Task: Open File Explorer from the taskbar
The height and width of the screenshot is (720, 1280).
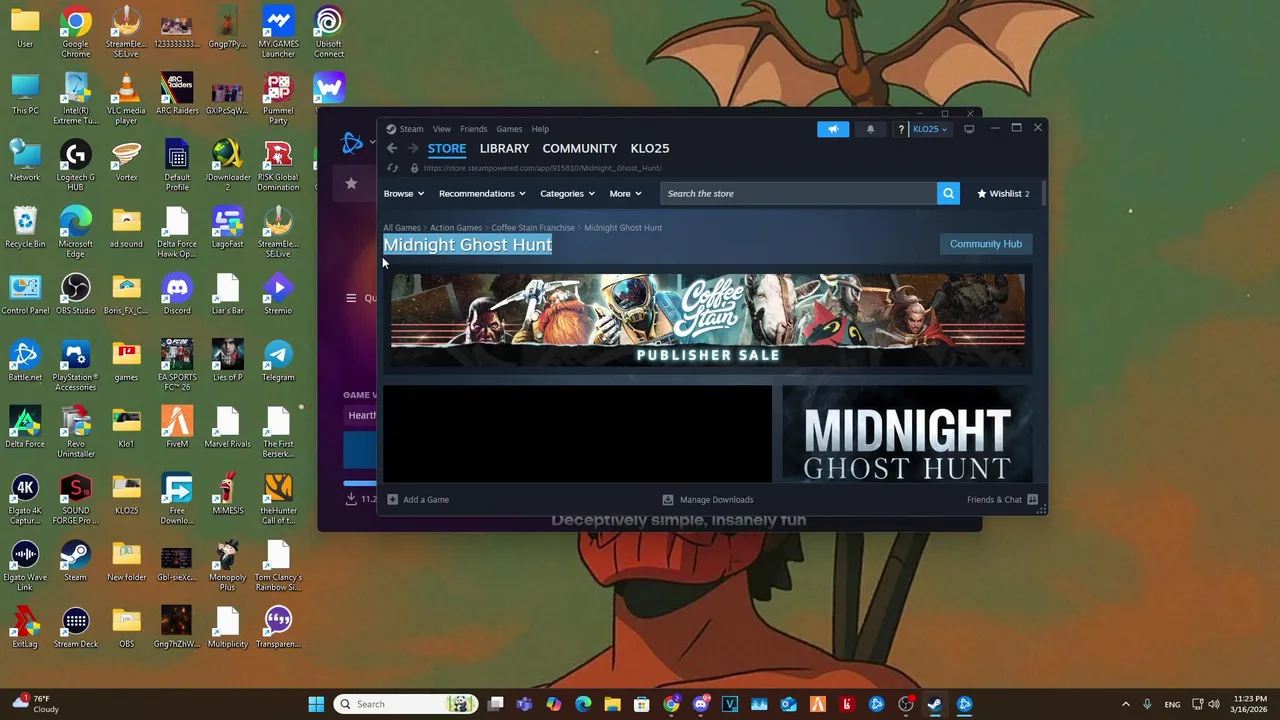Action: 612,704
